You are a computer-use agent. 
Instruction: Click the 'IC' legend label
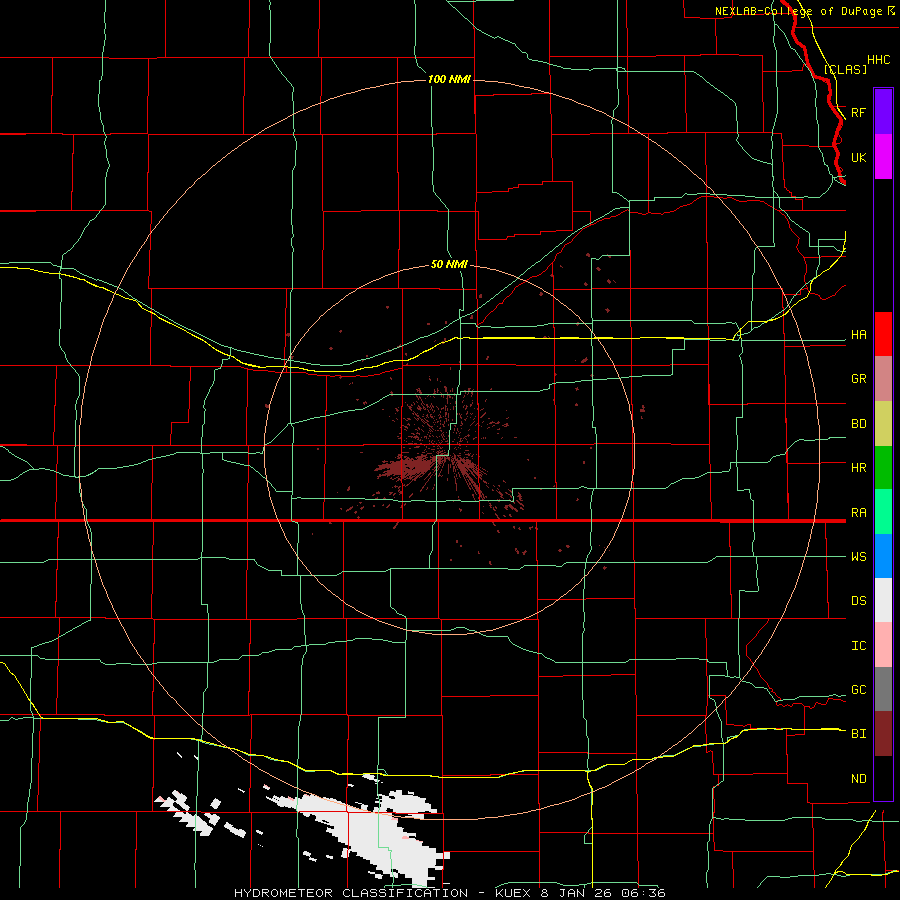858,646
